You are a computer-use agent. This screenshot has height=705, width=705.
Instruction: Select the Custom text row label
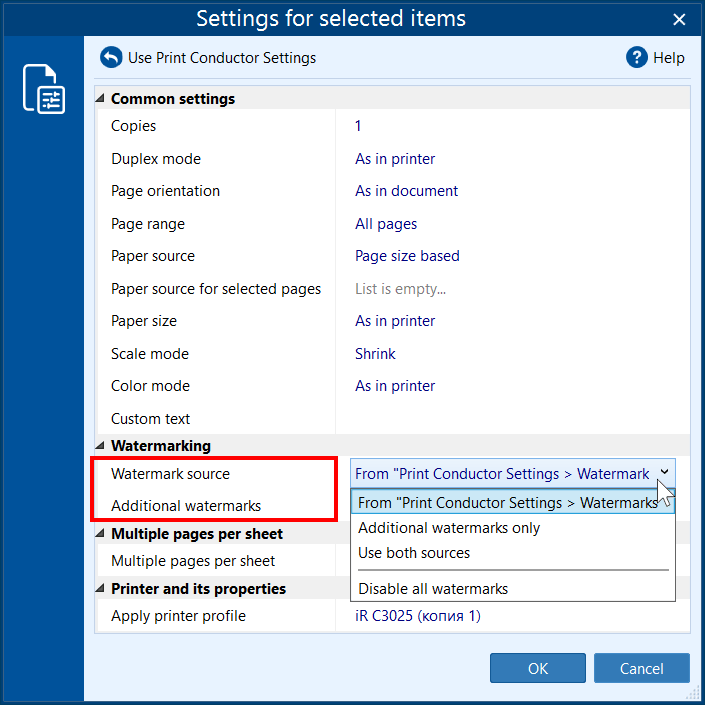(x=151, y=419)
